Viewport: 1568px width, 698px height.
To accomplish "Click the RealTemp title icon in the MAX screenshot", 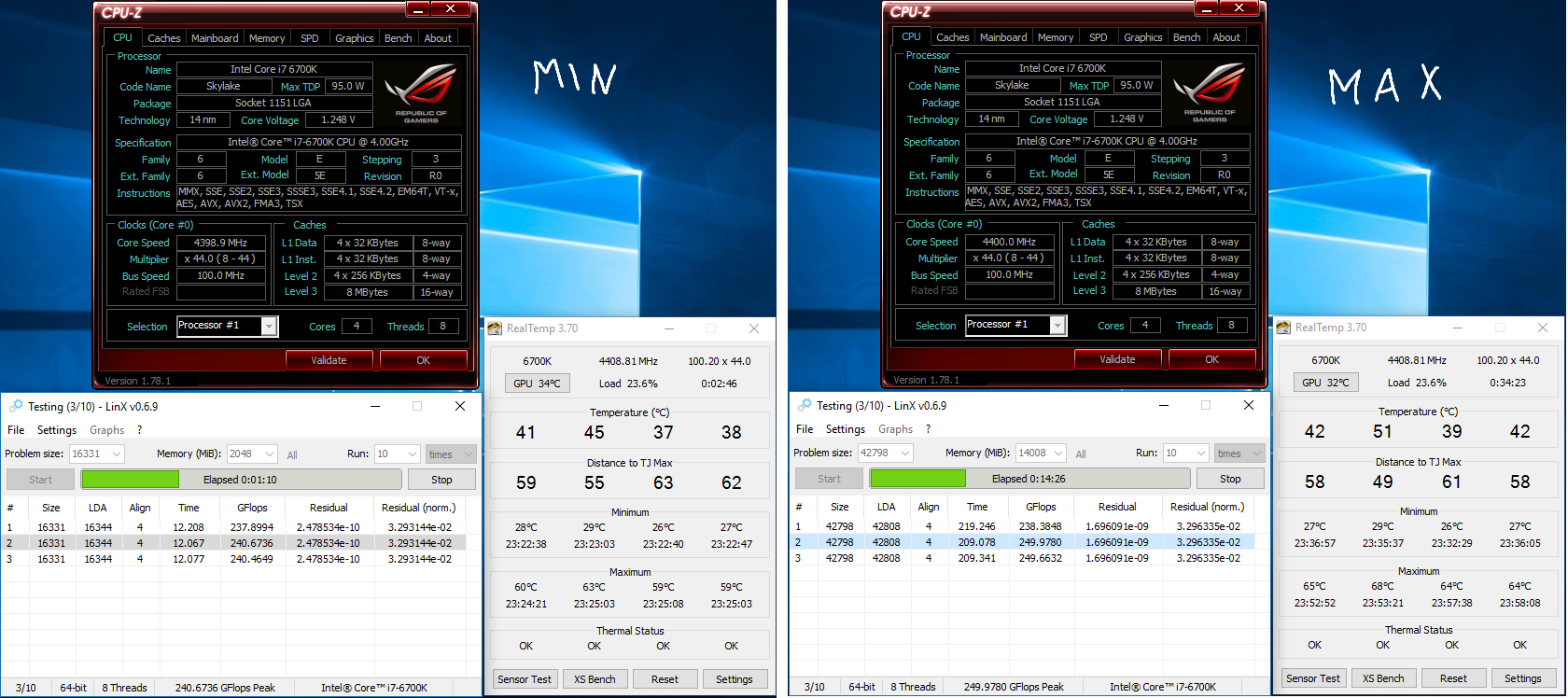I will (x=1284, y=328).
